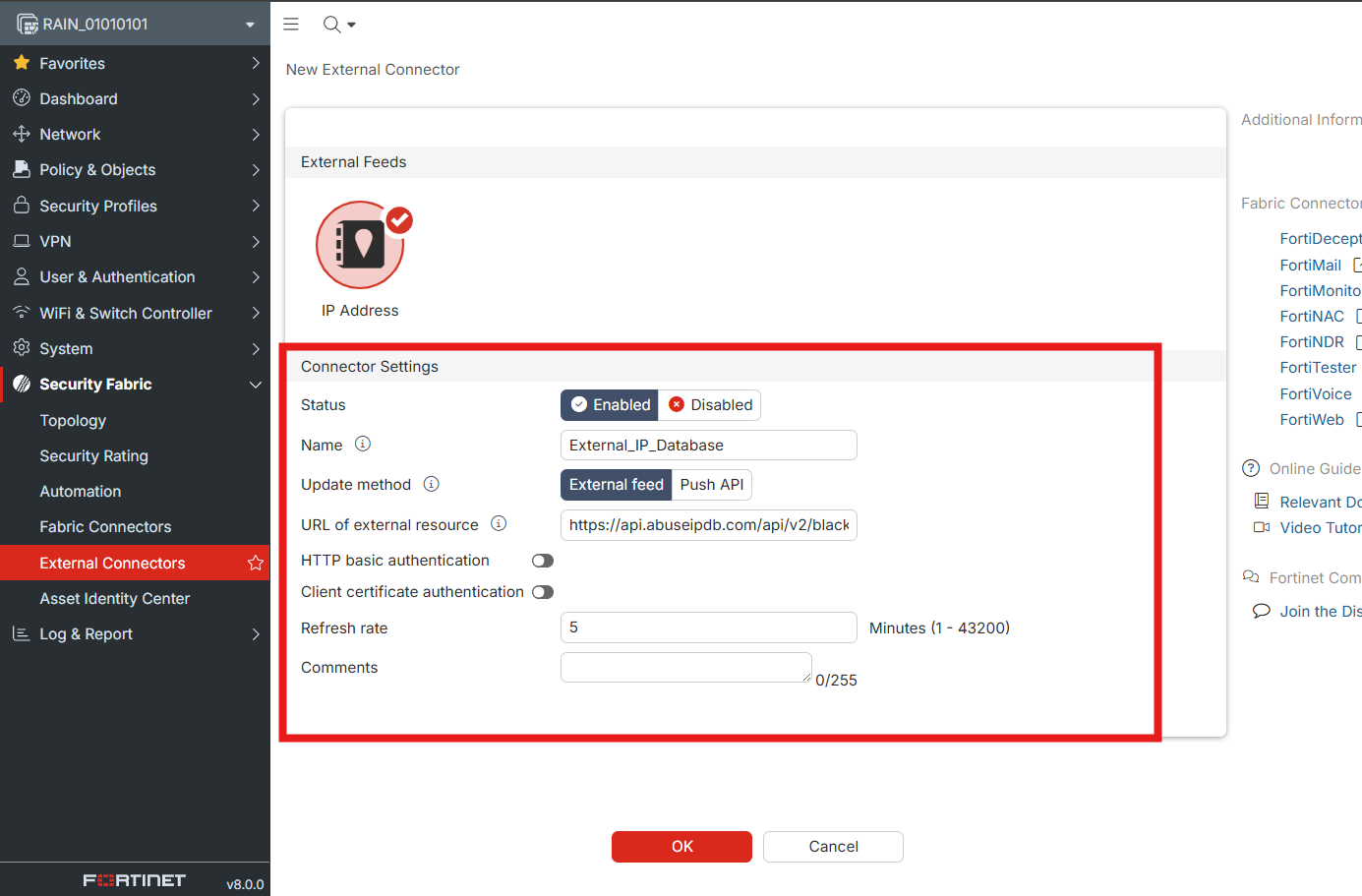This screenshot has height=896, width=1362.
Task: Expand the Favorites menu chevron
Action: 256,63
